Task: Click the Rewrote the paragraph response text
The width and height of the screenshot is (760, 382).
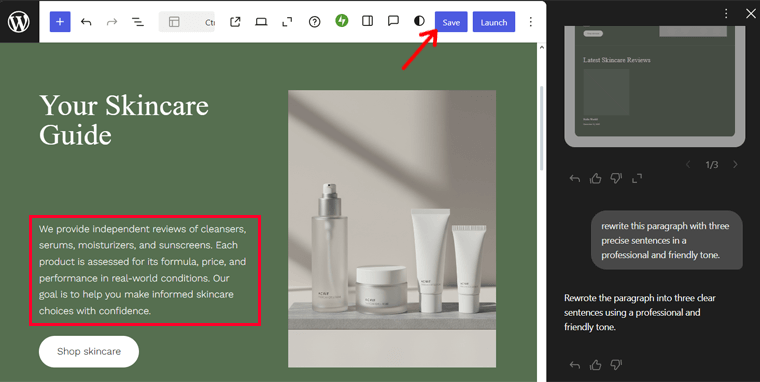Action: [640, 312]
